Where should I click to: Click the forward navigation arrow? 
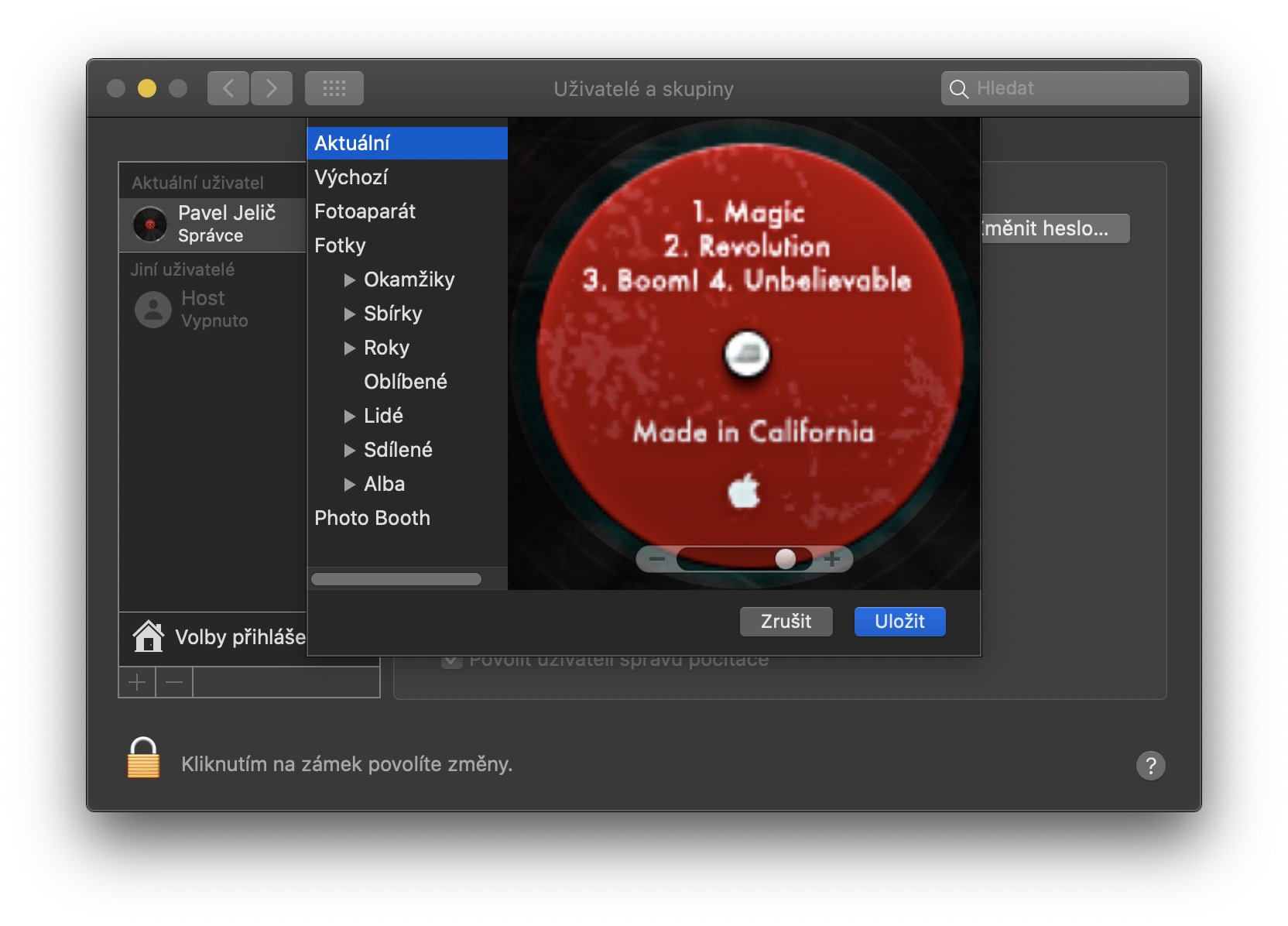pos(272,88)
